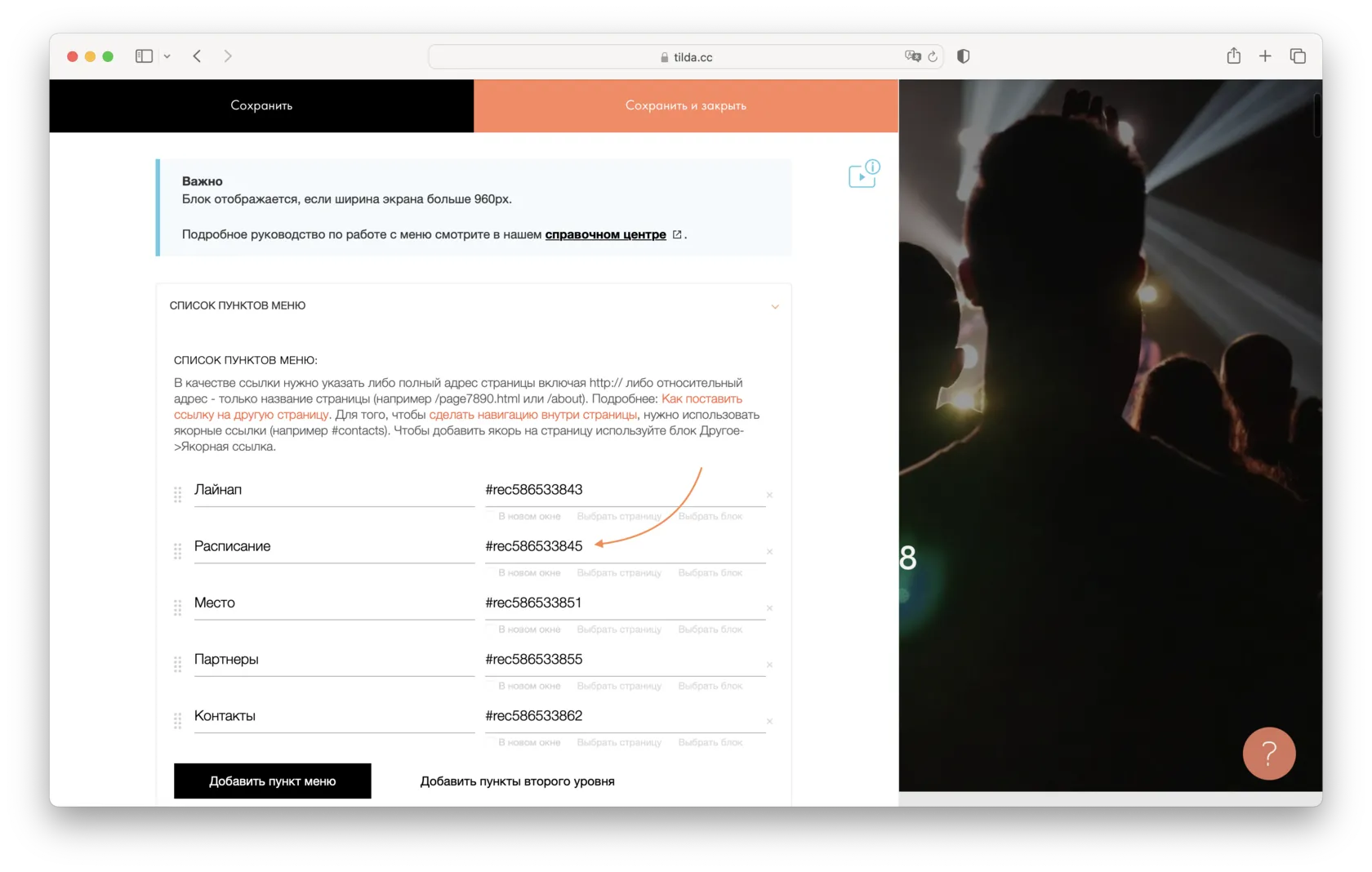Click the #rec586533845 link field
The width and height of the screenshot is (1372, 872).
point(625,546)
